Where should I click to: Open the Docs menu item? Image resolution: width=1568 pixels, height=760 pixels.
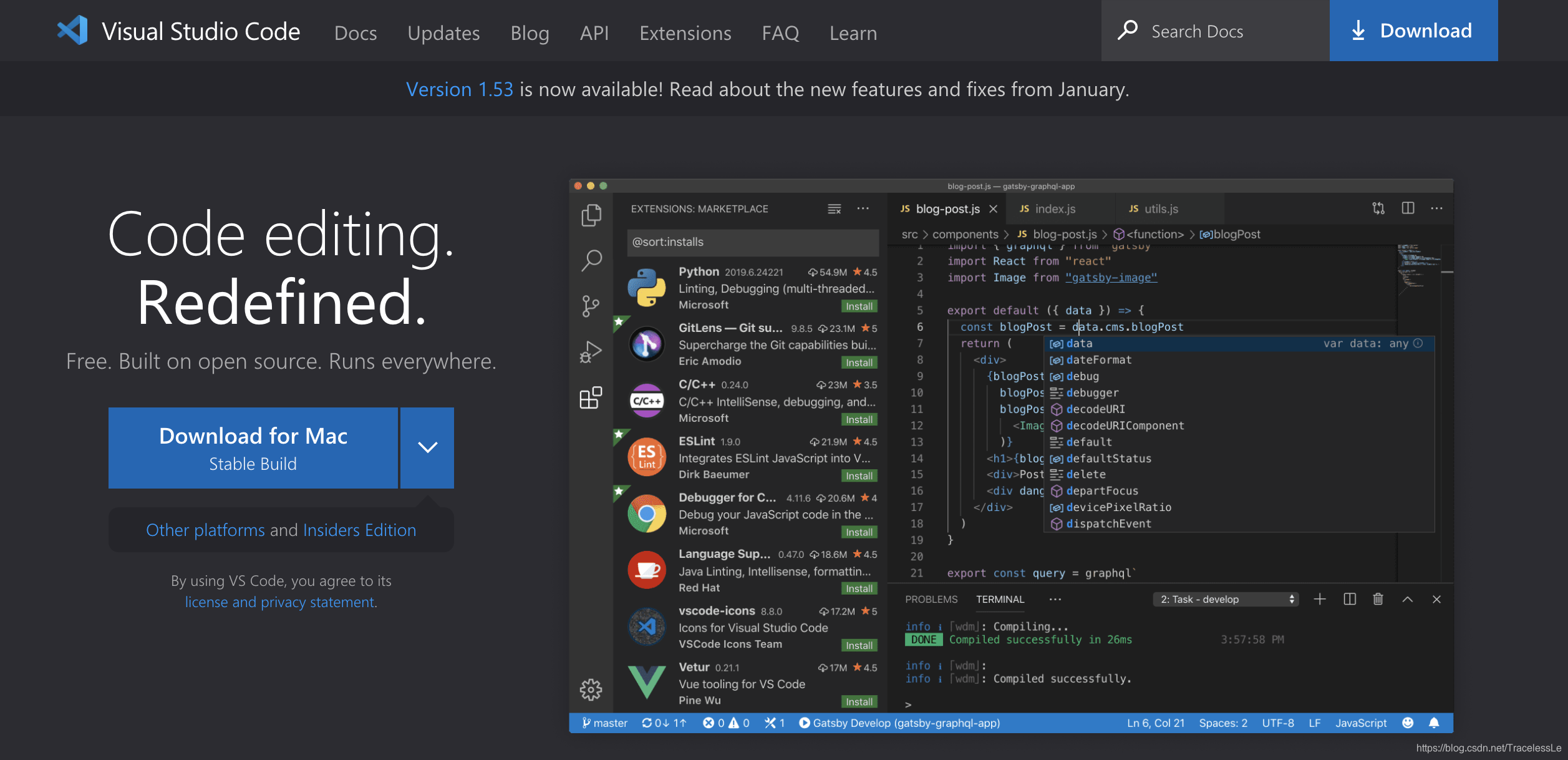coord(356,32)
